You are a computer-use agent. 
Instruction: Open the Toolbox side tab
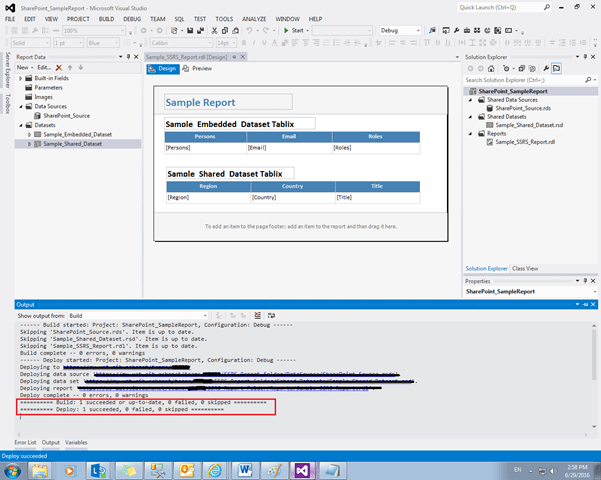tap(7, 104)
